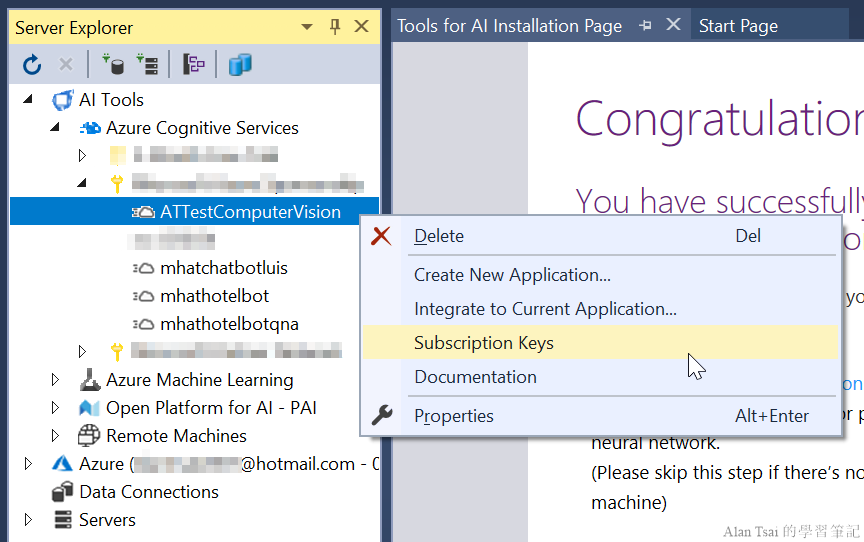This screenshot has width=864, height=542.
Task: Click the ATTestComputerVision cloud icon
Action: point(143,212)
